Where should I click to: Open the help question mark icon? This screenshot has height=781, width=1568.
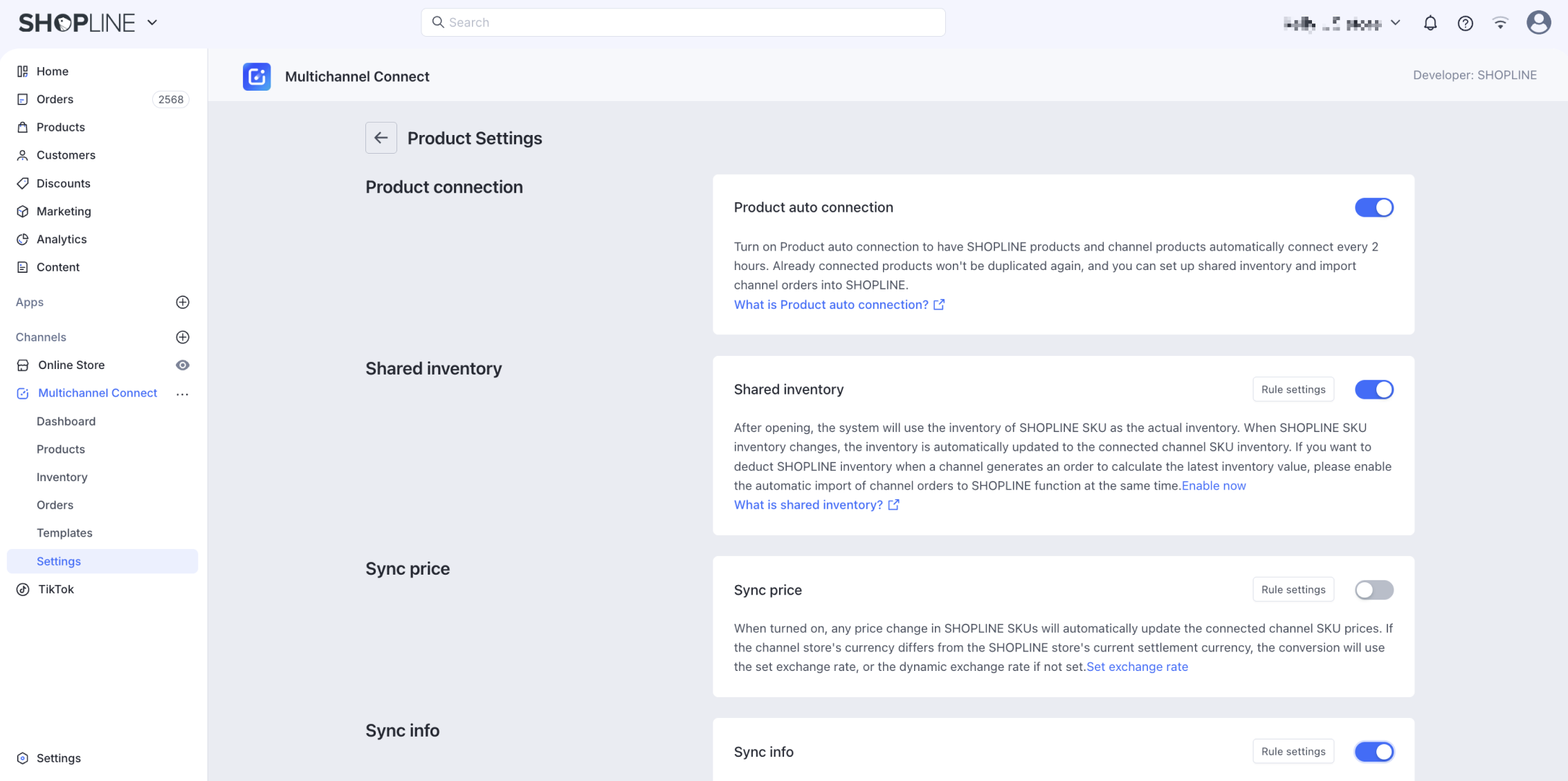tap(1465, 24)
